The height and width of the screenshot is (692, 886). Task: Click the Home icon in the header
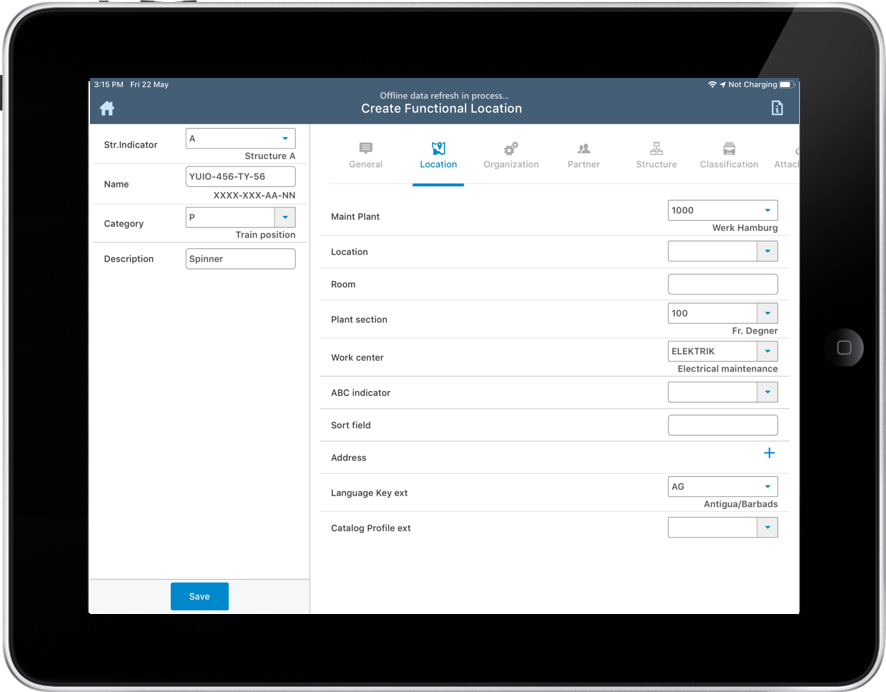[x=107, y=107]
